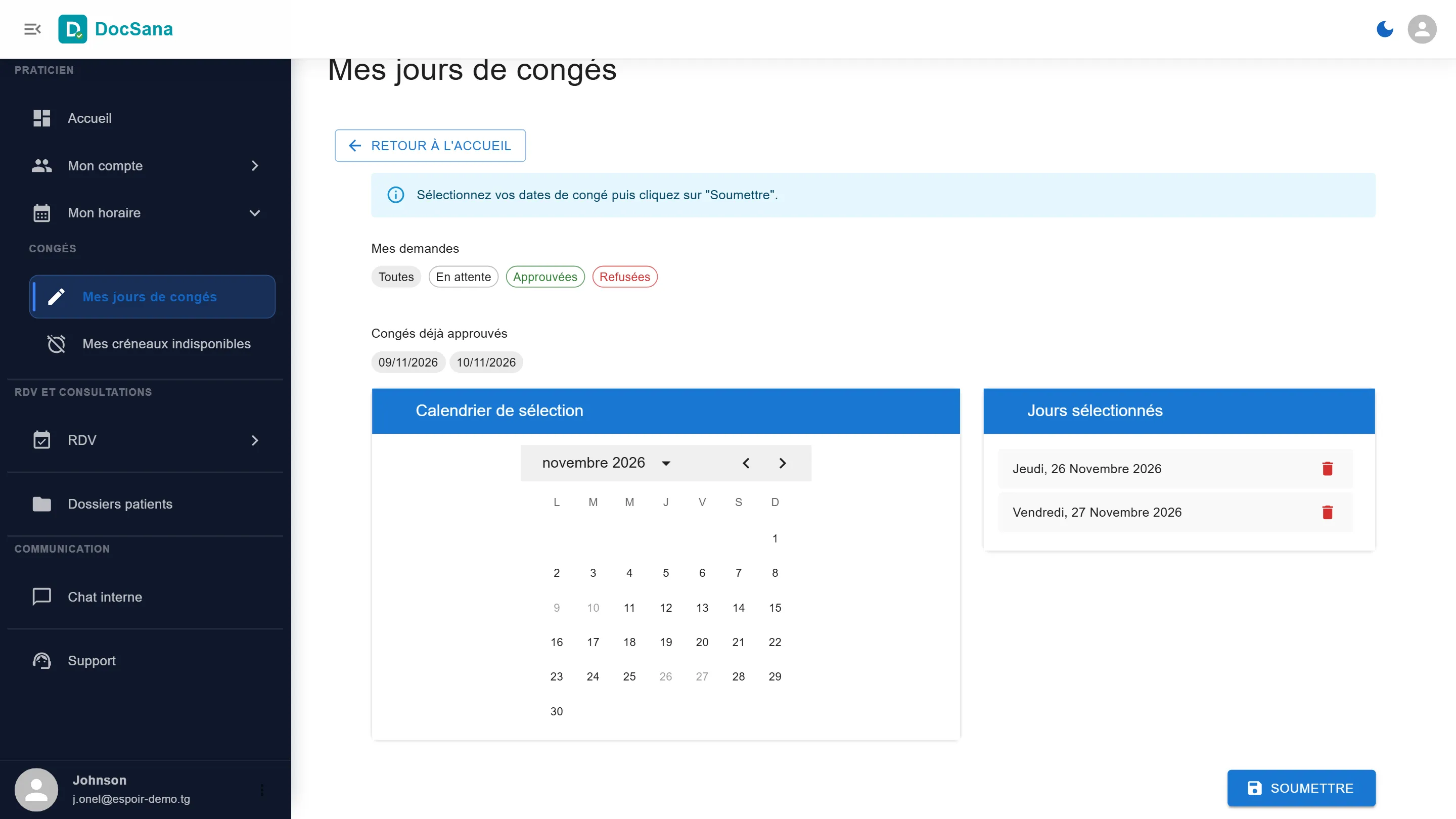The image size is (1456, 819).
Task: Click the info icon in the alert
Action: [x=396, y=195]
